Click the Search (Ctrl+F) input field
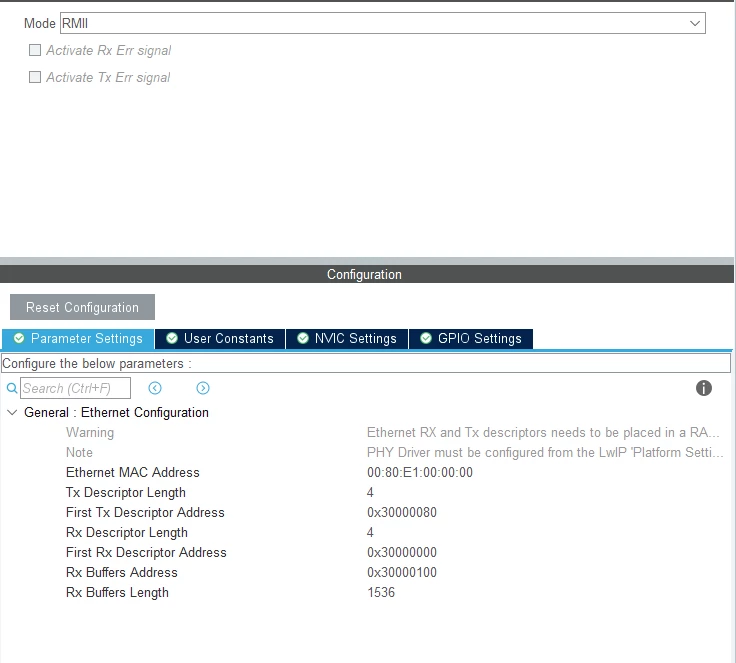 (x=75, y=388)
